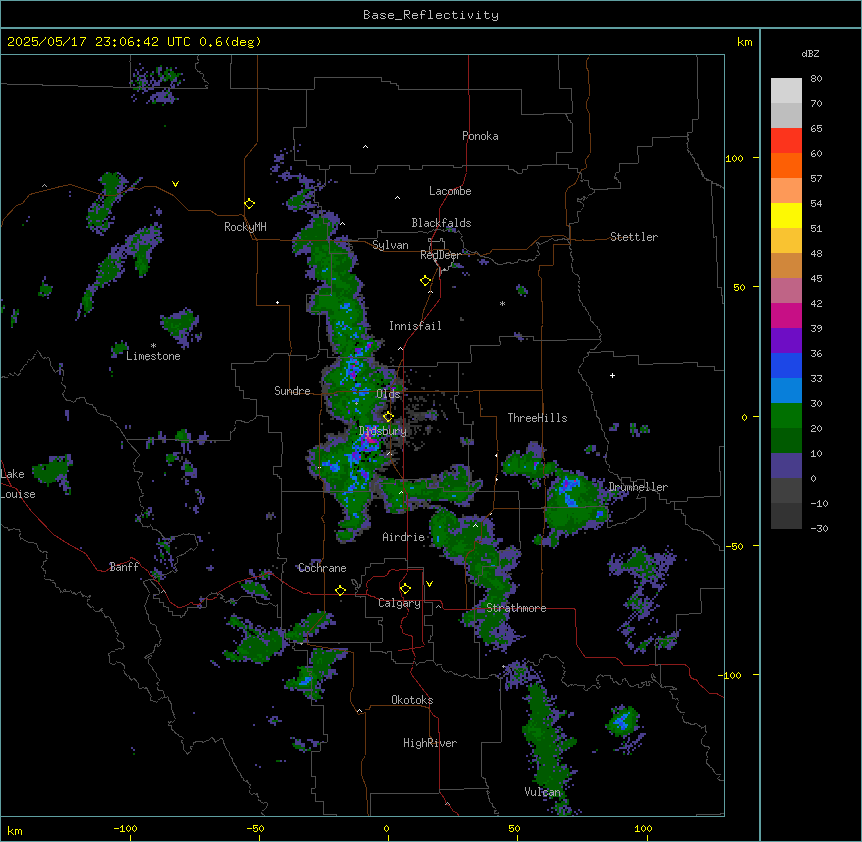Click the Banff label on map

point(124,567)
